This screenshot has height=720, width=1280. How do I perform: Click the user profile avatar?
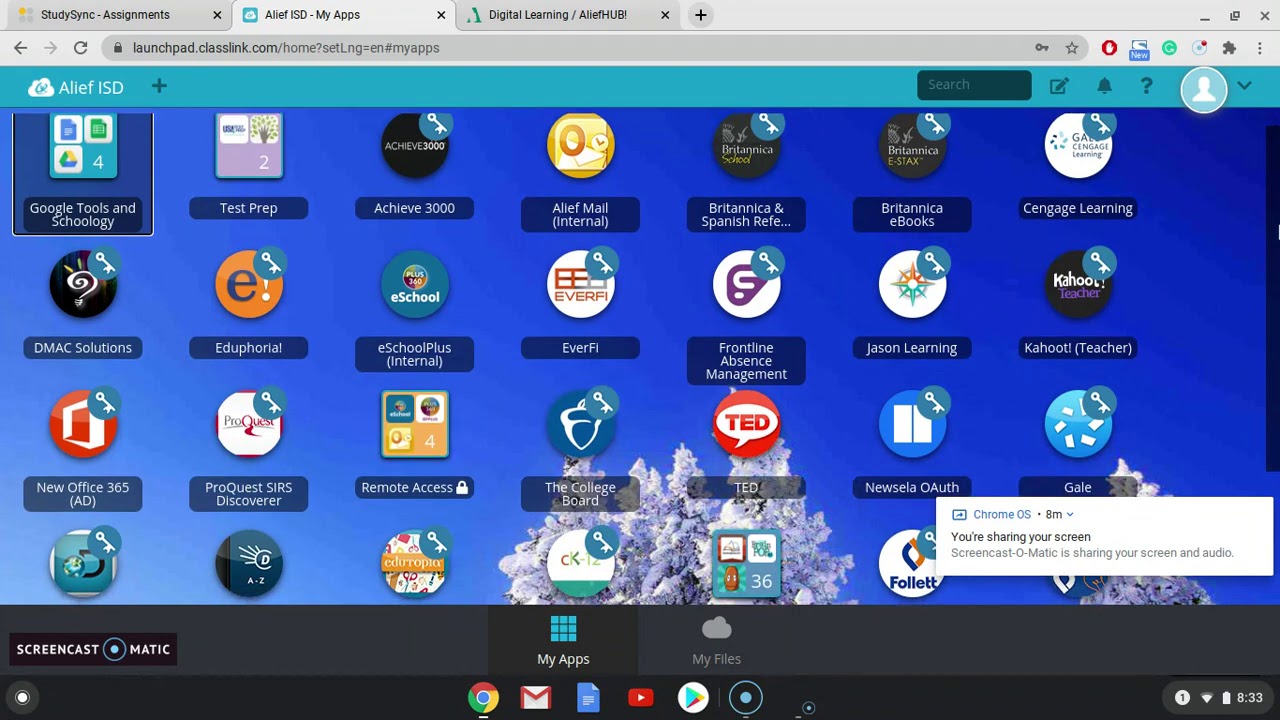click(1204, 89)
